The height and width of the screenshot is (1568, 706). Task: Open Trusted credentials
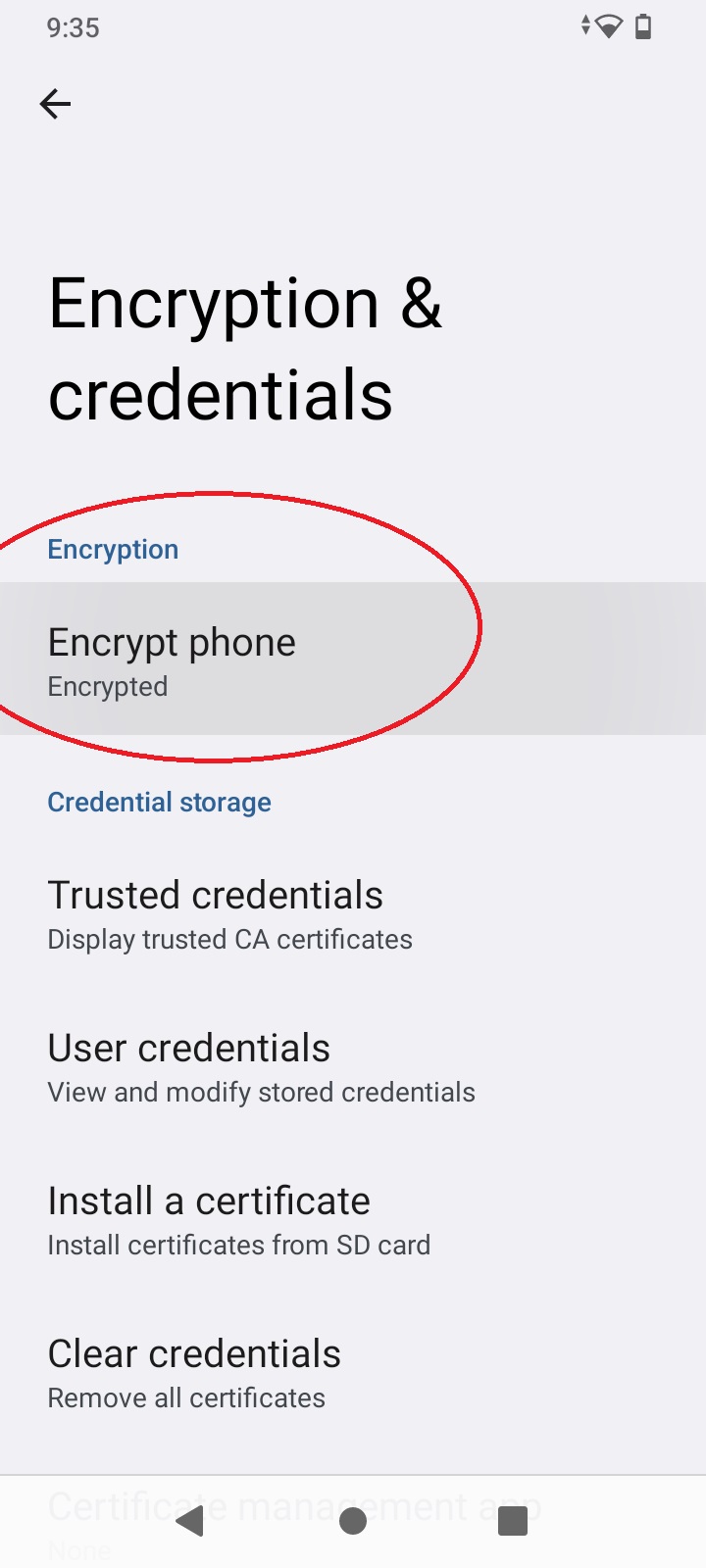(215, 895)
